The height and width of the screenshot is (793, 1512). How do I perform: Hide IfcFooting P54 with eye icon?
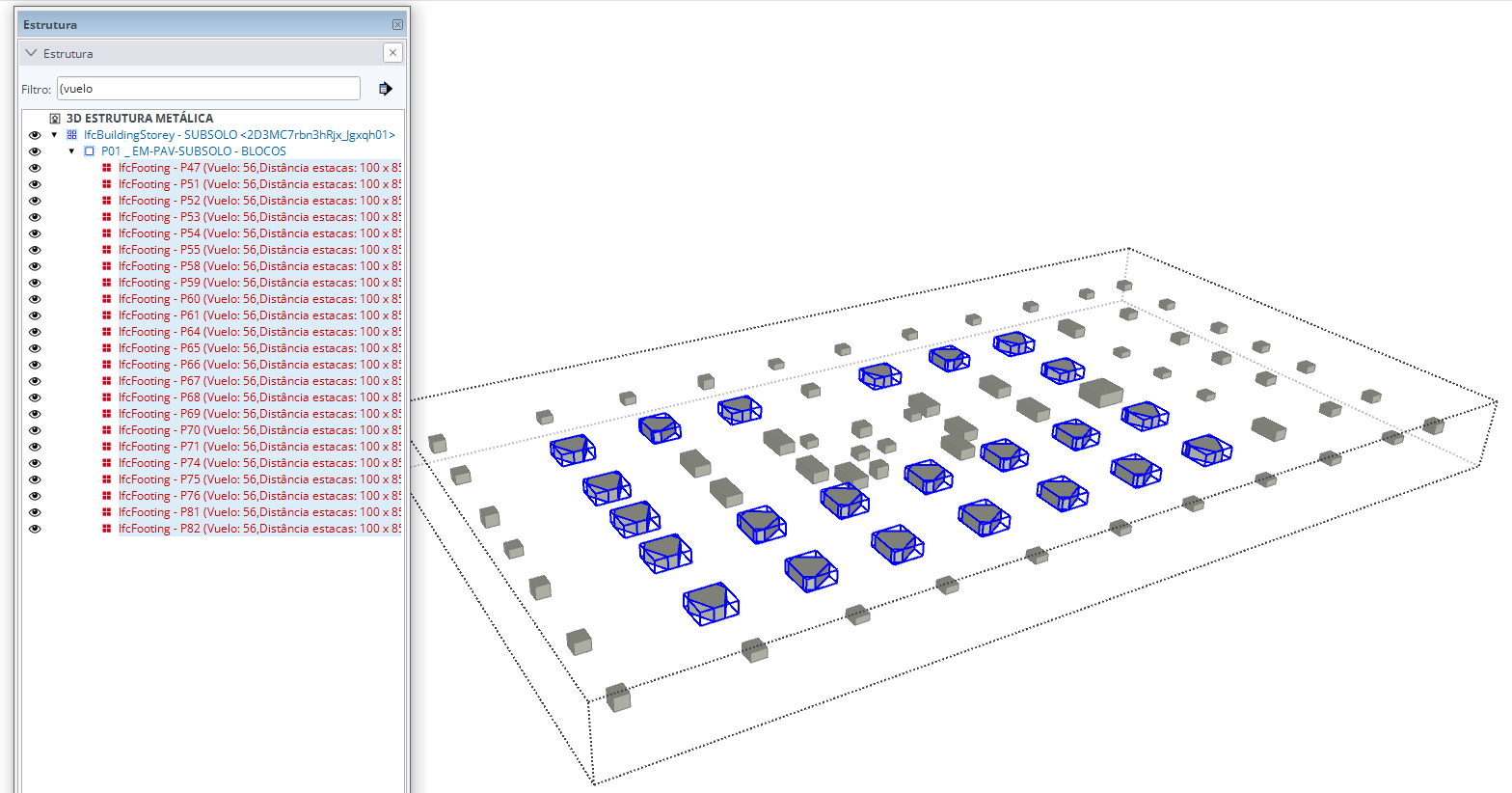coord(35,233)
